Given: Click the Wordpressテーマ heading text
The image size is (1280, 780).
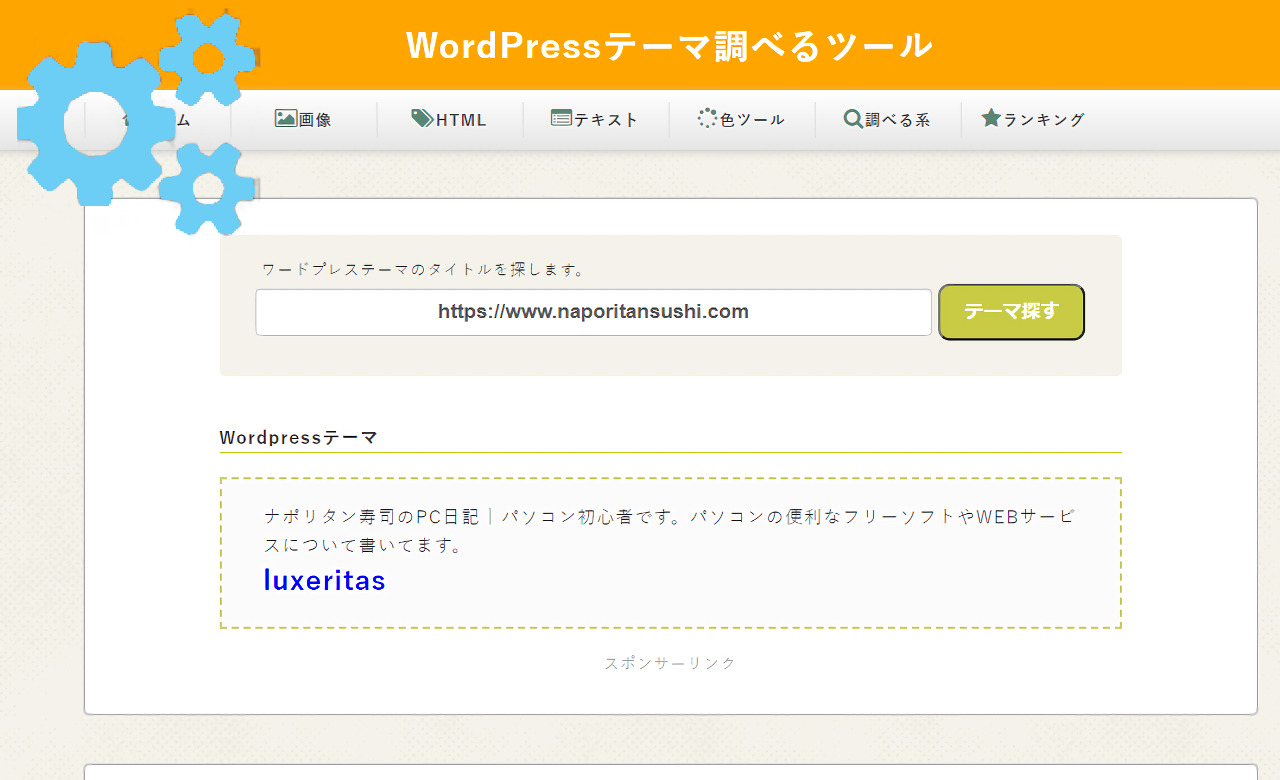Looking at the screenshot, I should (x=299, y=438).
